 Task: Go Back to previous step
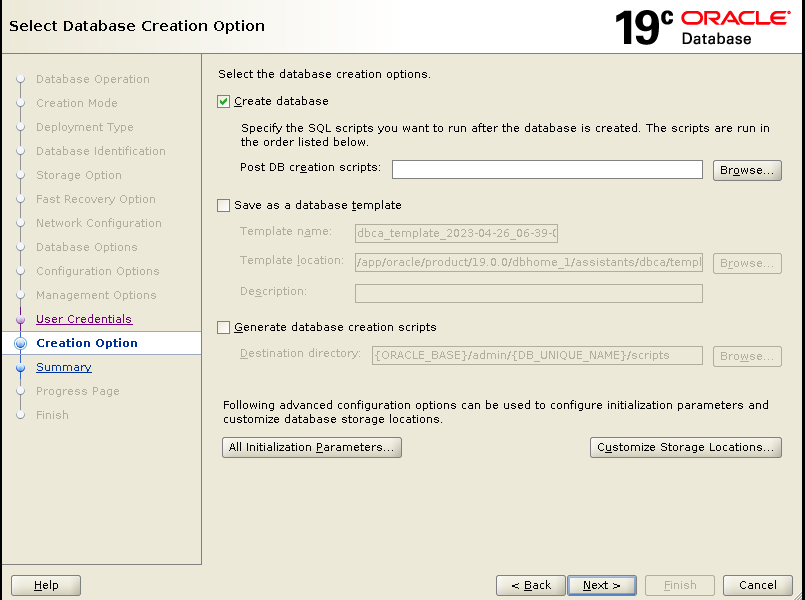point(530,585)
